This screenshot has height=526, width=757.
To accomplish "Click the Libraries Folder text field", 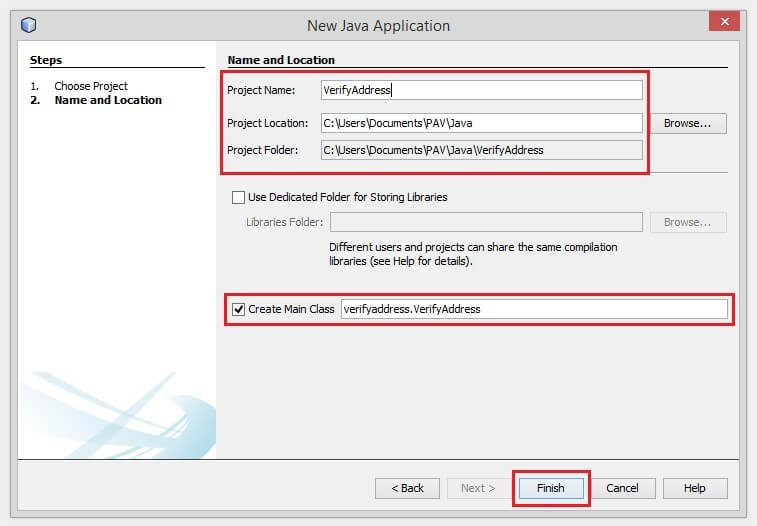I will [x=486, y=222].
